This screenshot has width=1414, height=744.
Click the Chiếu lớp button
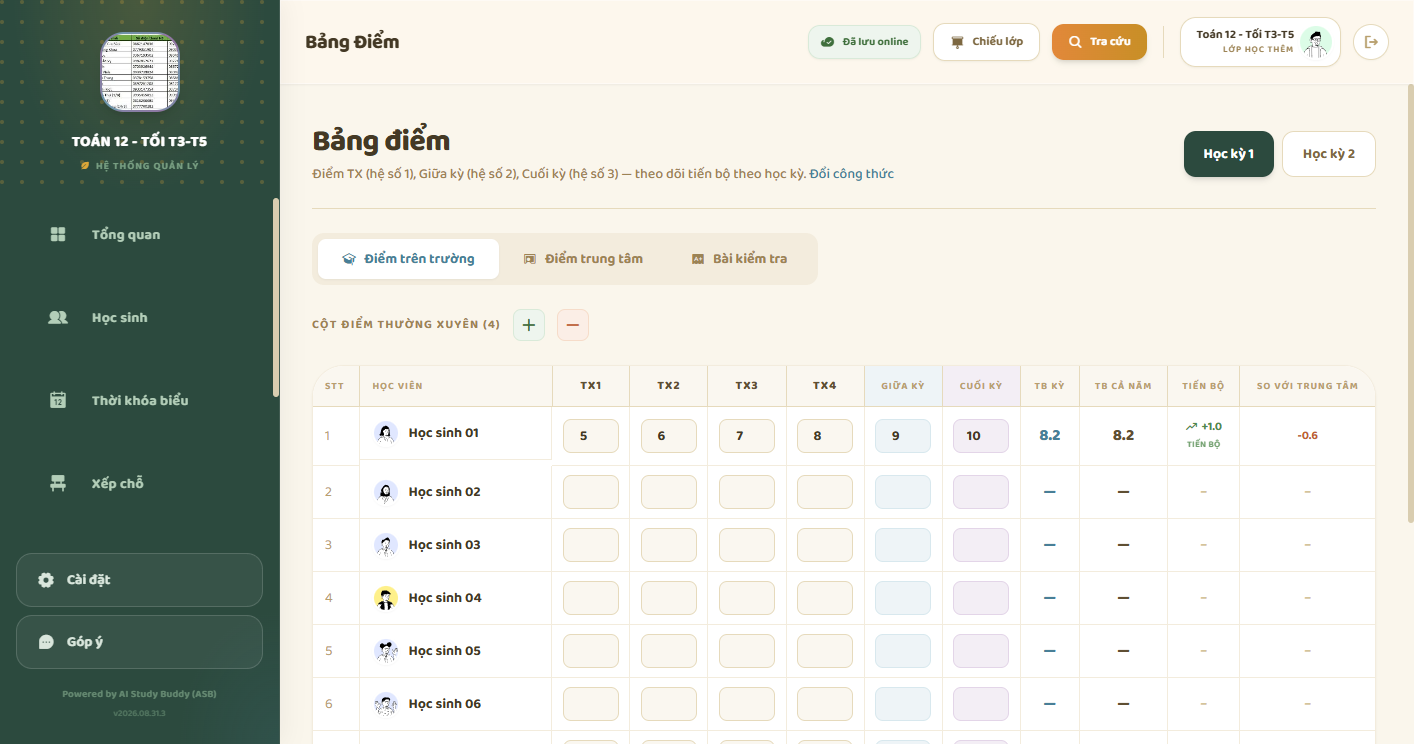[986, 42]
